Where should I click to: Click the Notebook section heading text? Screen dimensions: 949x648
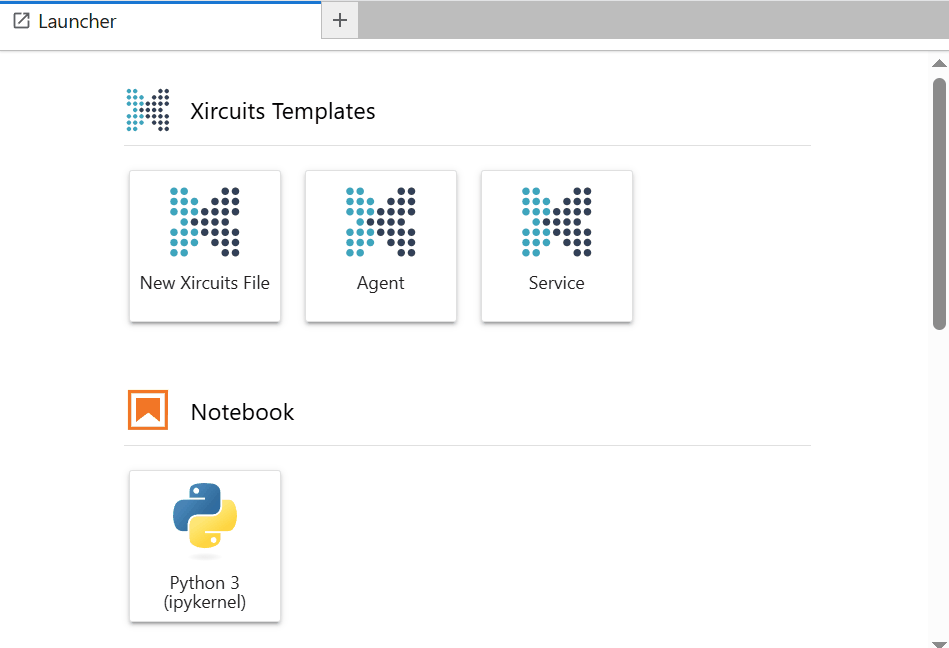(x=242, y=412)
